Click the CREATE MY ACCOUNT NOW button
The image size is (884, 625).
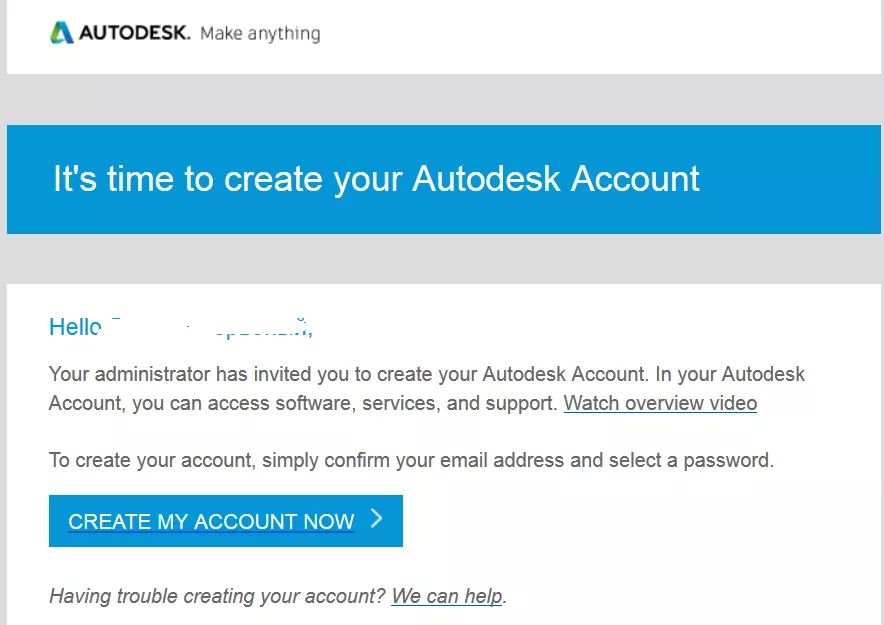[226, 521]
